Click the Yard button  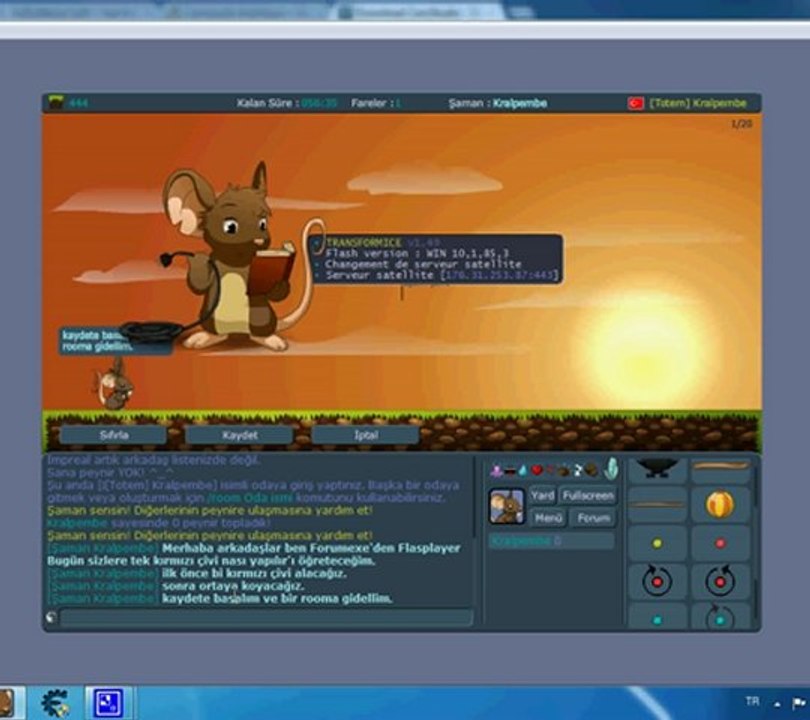point(542,496)
